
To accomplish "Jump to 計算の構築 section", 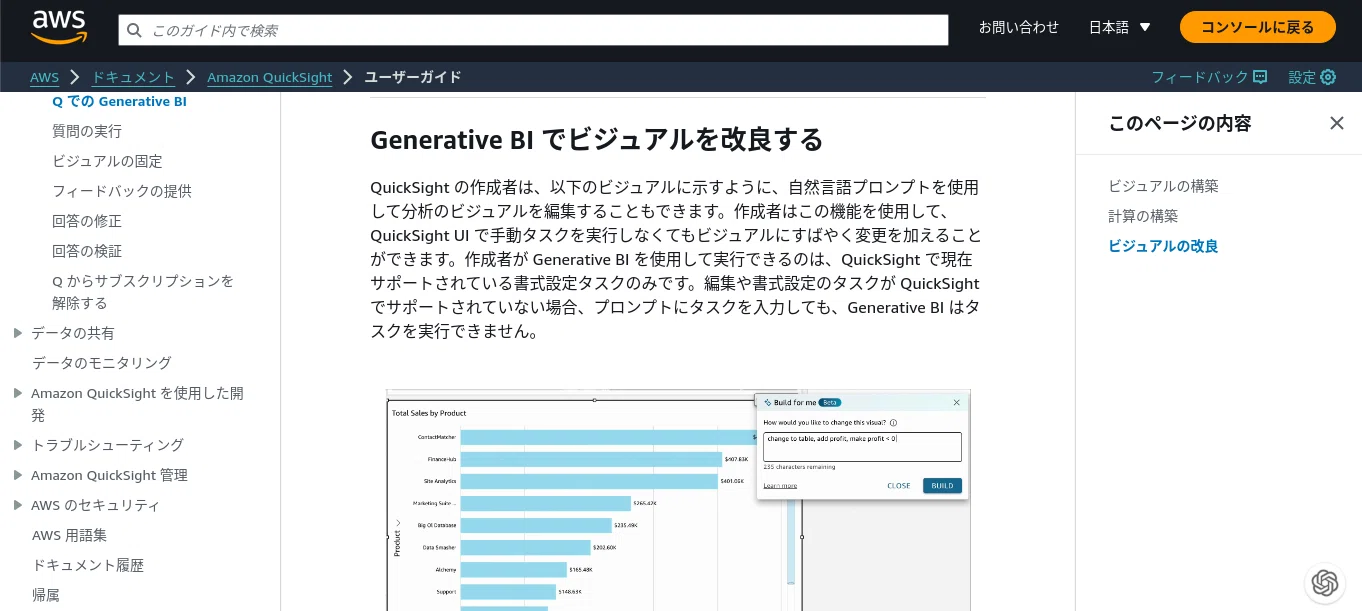I will pos(1143,216).
